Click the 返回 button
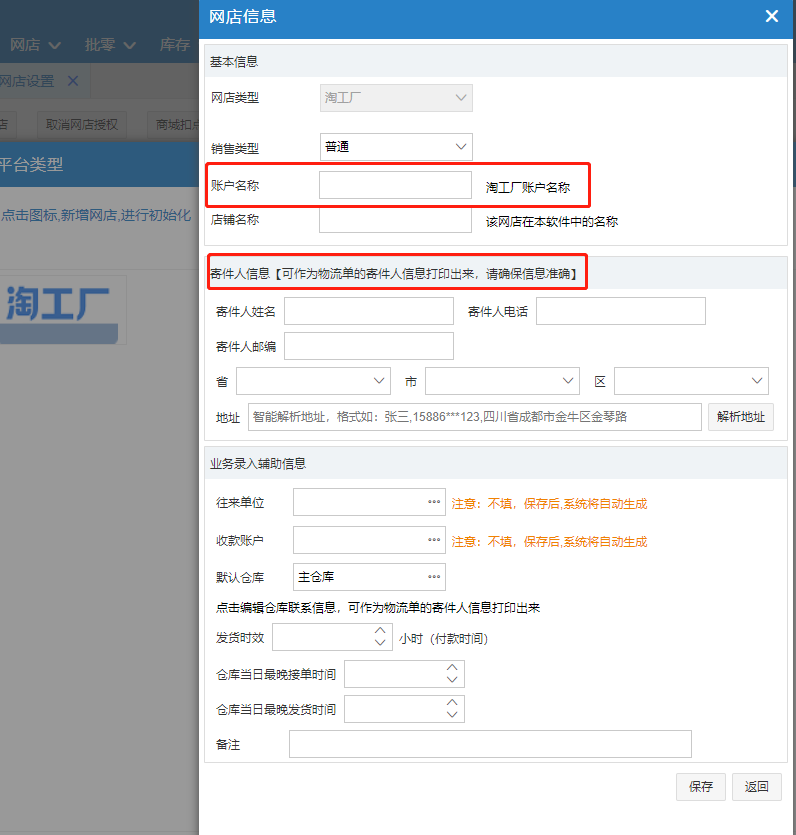This screenshot has width=796, height=835. coord(757,787)
